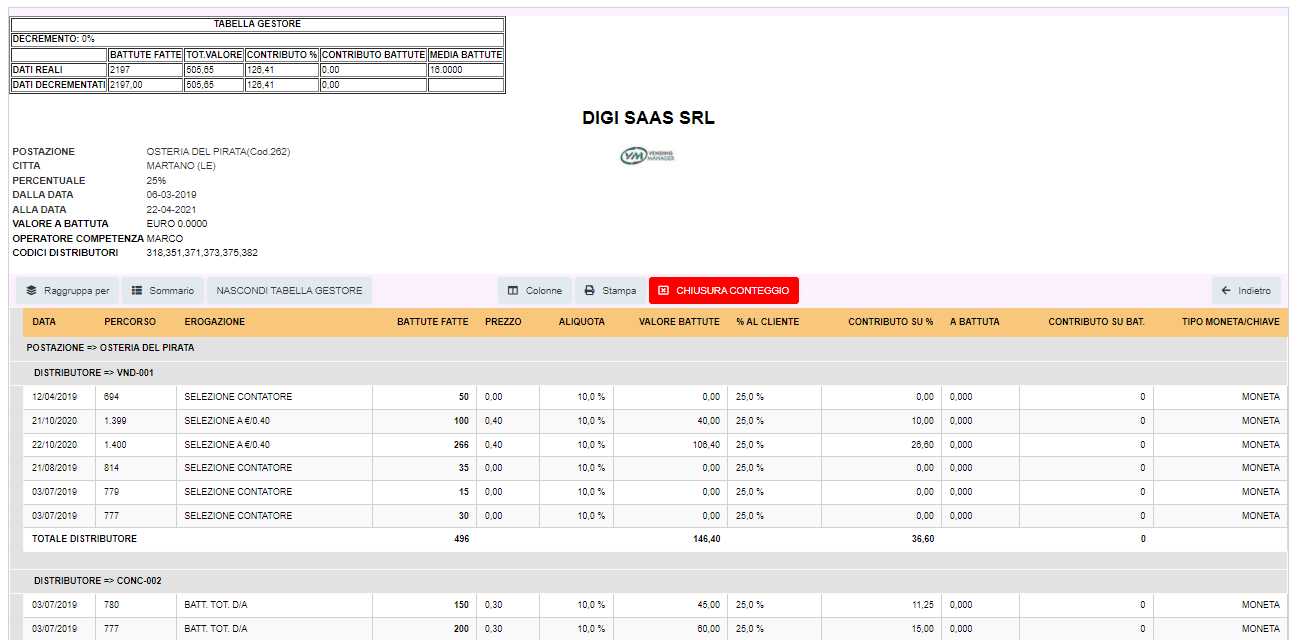Click the TOTALE DISTRIBUTORE label
The image size is (1298, 640).
(85, 539)
